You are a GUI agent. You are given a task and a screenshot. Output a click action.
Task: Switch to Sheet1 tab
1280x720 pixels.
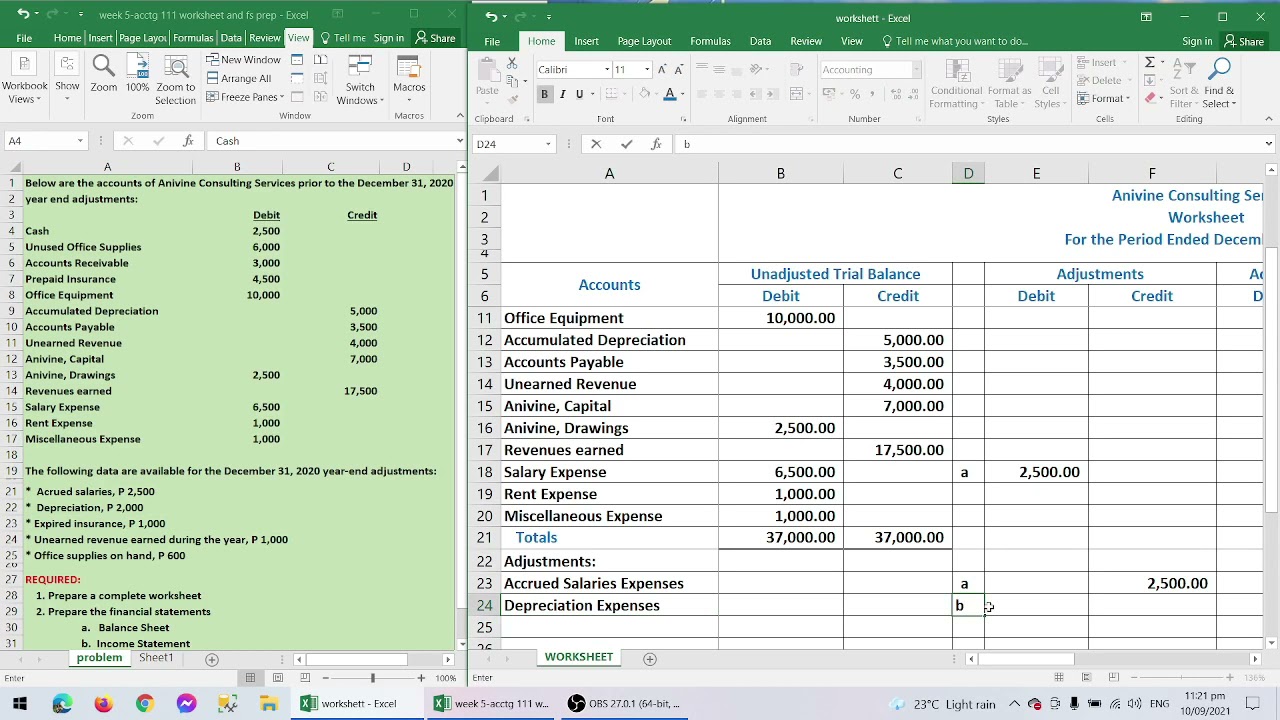[156, 658]
